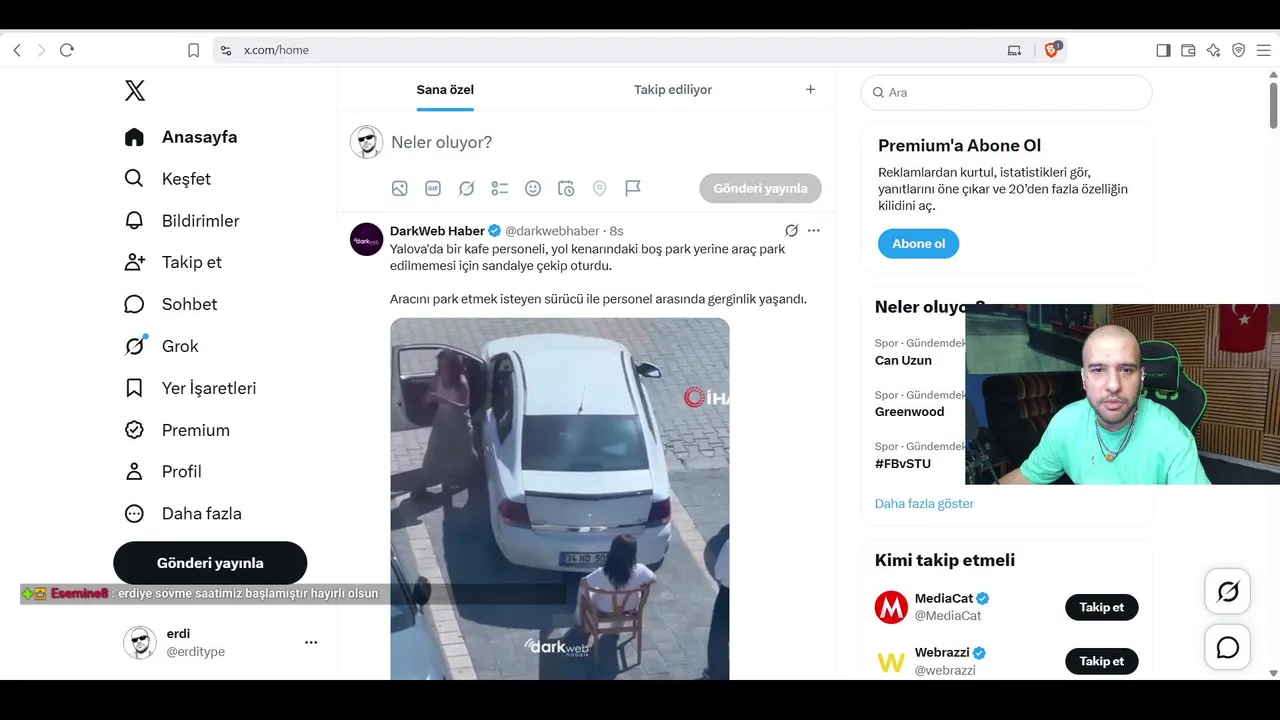Follow MediaCat with Takip et
1280x720 pixels.
click(1102, 607)
